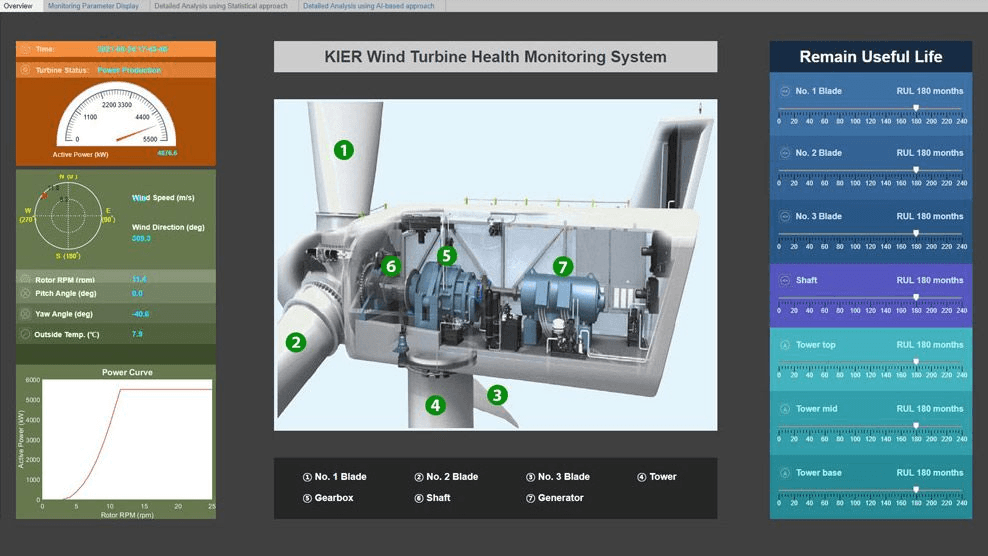Click the Turbine Status icon

tap(25, 70)
